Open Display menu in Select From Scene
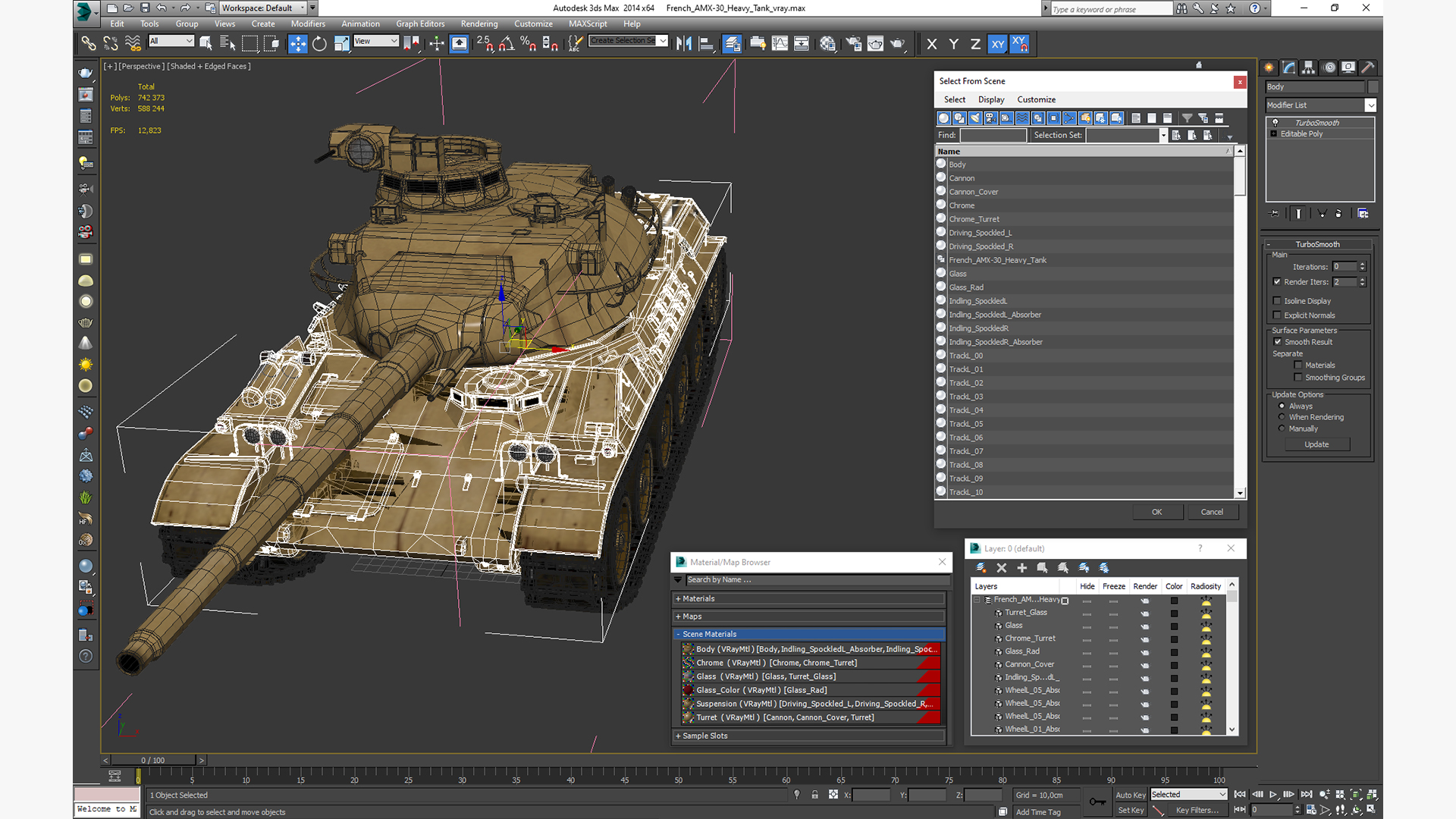The image size is (1456, 819). 991,100
